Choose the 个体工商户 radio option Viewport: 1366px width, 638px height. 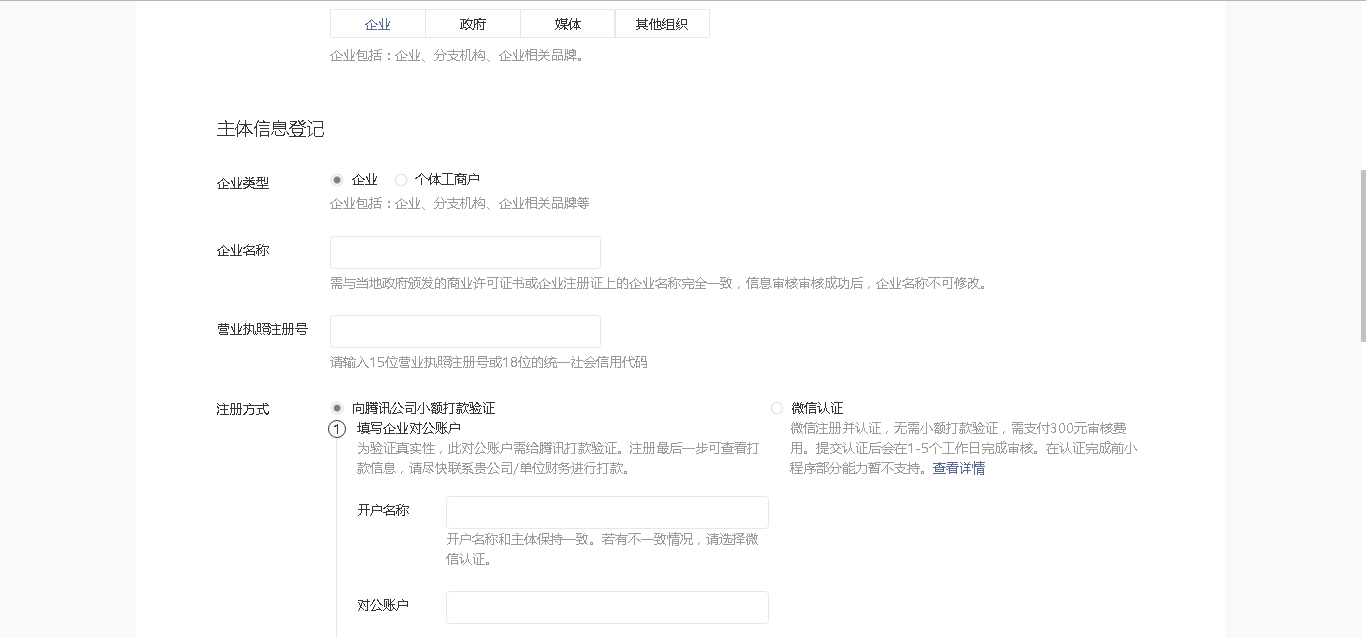(401, 180)
